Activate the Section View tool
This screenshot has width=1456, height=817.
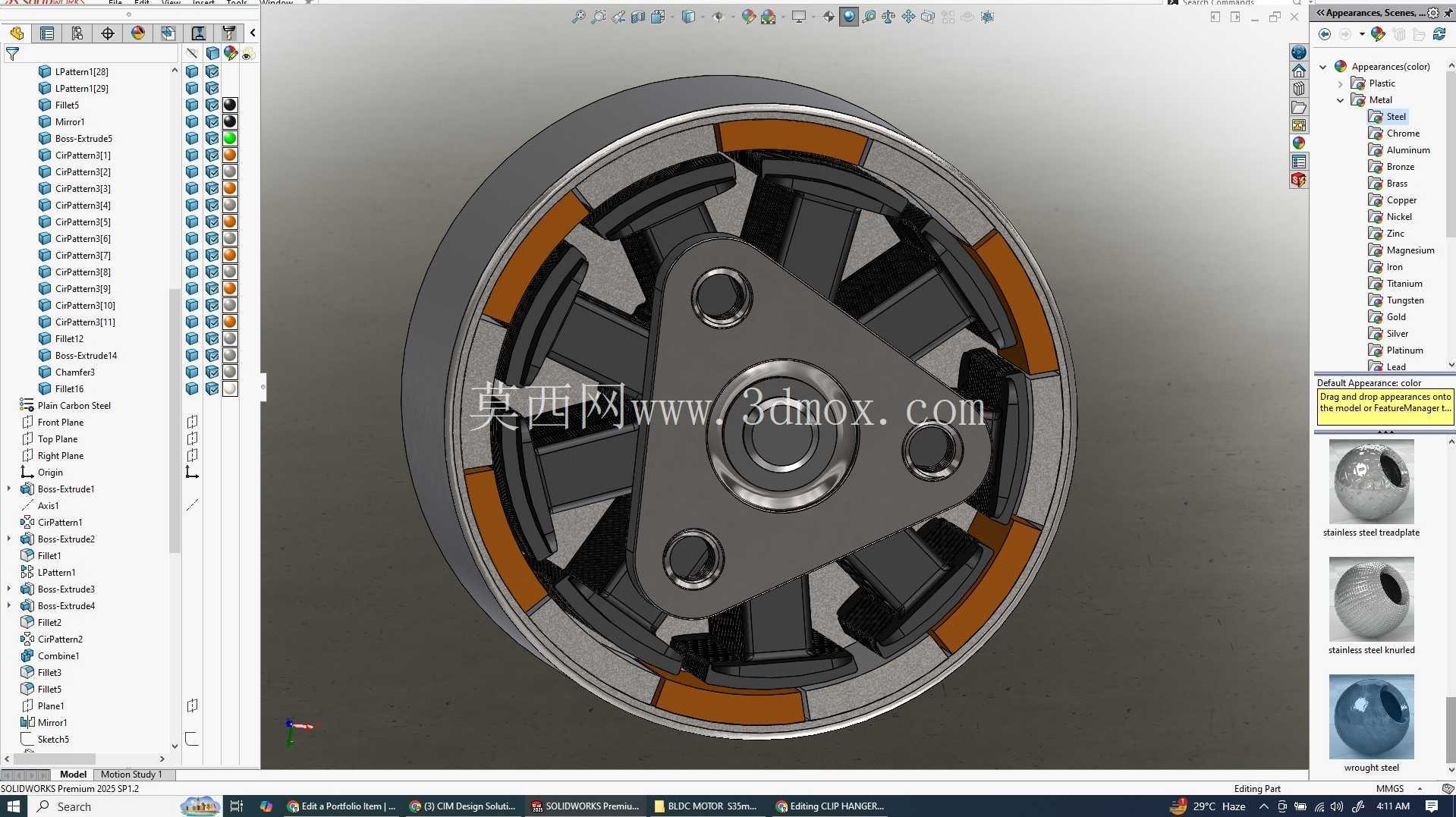(x=638, y=17)
